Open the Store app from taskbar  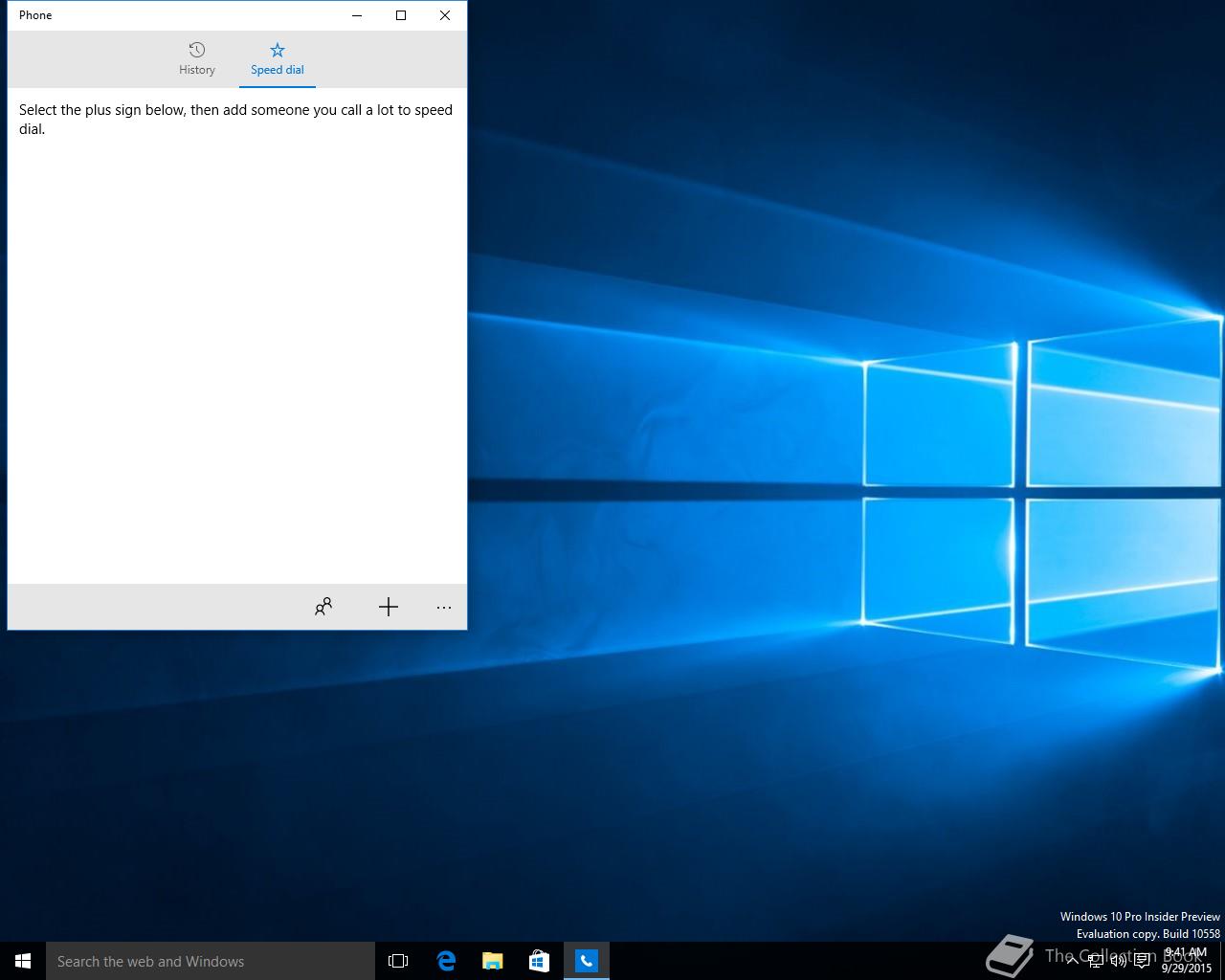click(539, 961)
